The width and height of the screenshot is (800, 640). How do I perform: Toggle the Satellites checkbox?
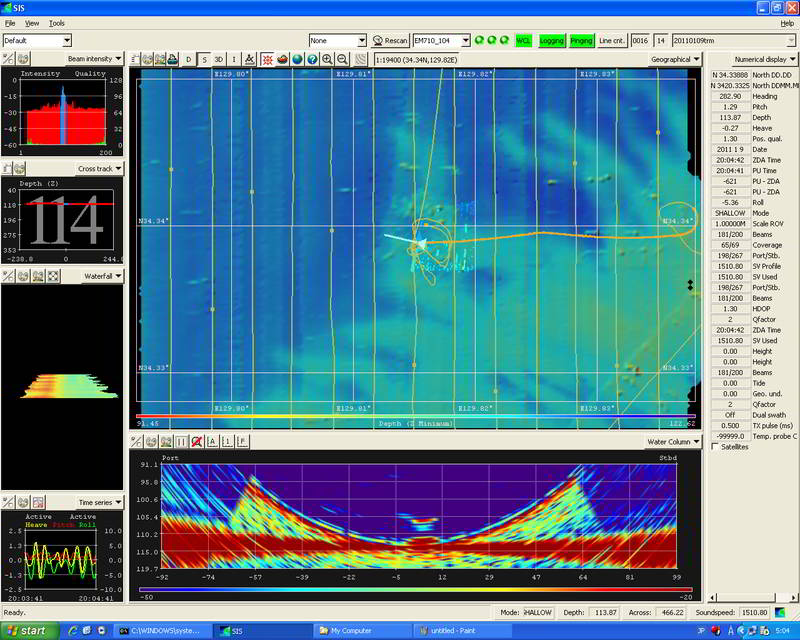point(712,446)
